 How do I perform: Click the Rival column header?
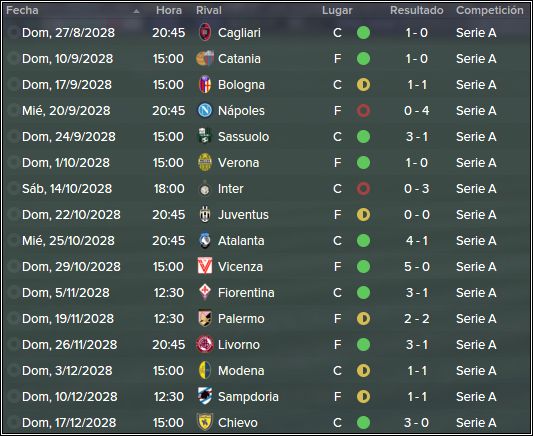pos(209,10)
